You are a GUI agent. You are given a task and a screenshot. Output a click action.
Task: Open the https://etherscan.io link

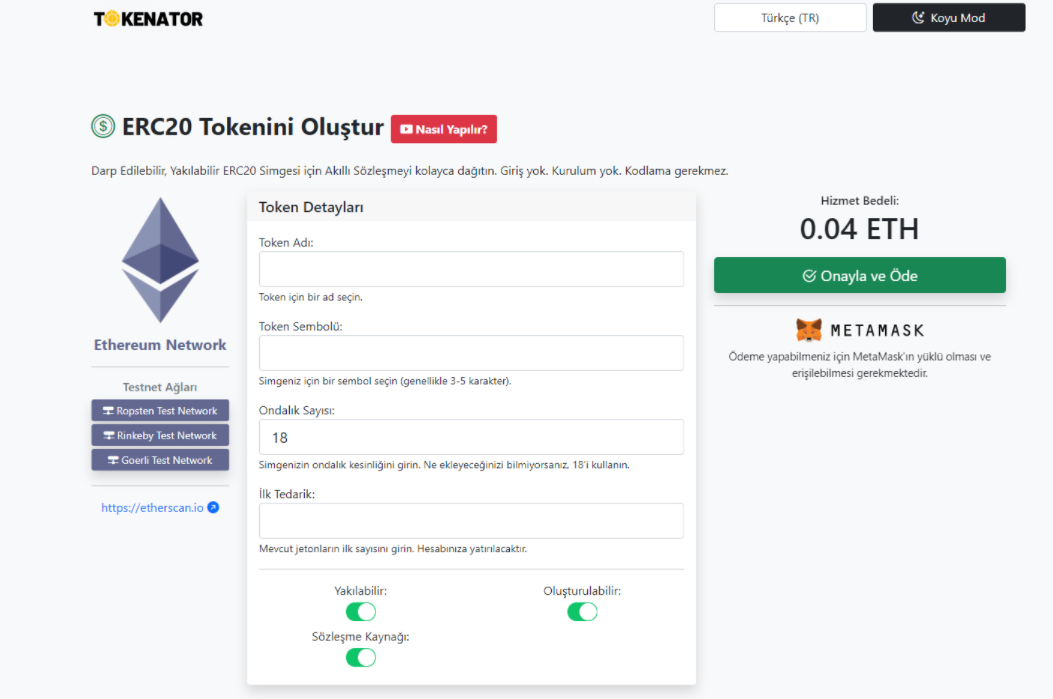(x=152, y=508)
